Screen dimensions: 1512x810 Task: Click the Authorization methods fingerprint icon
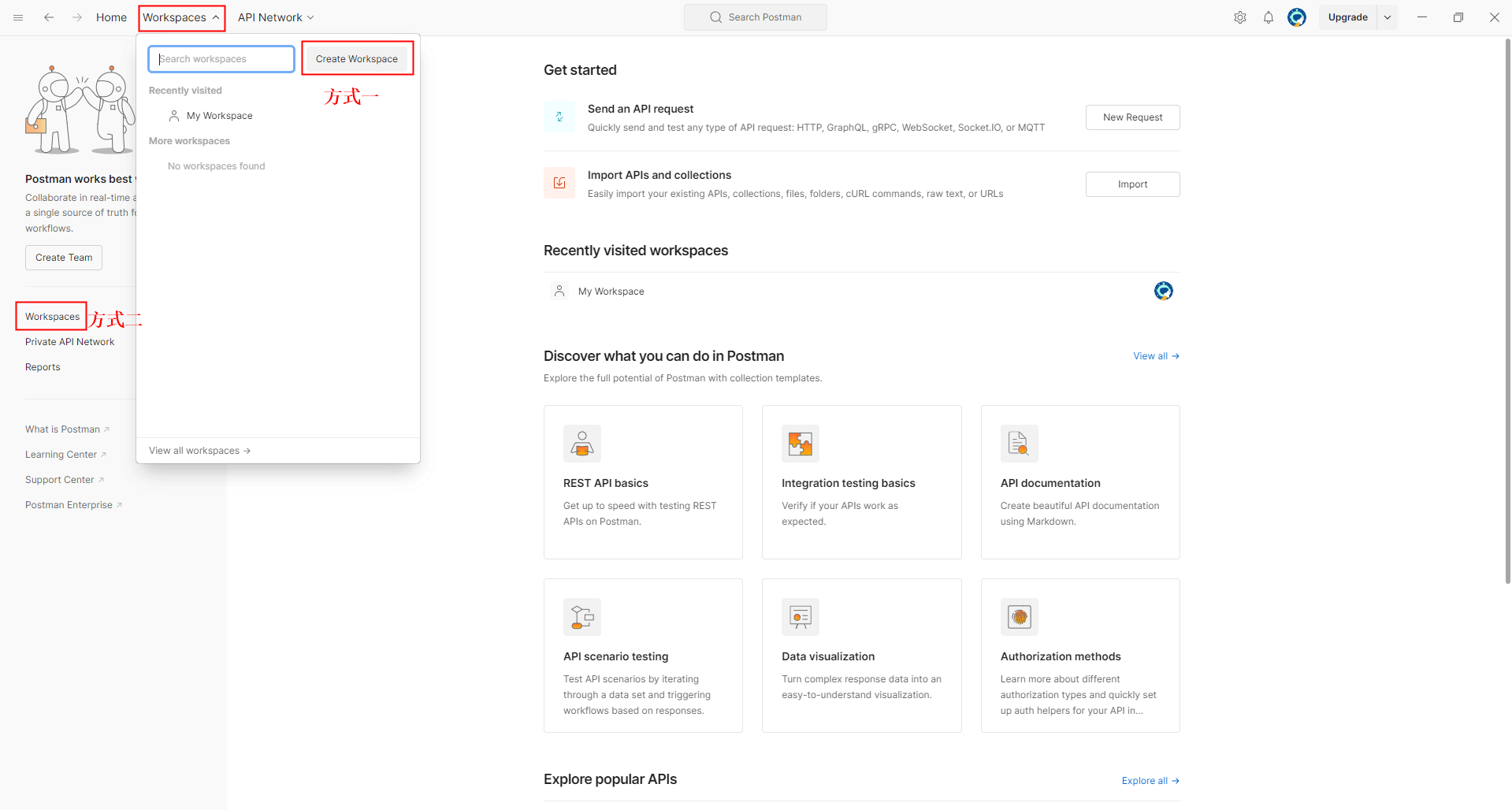coord(1020,617)
